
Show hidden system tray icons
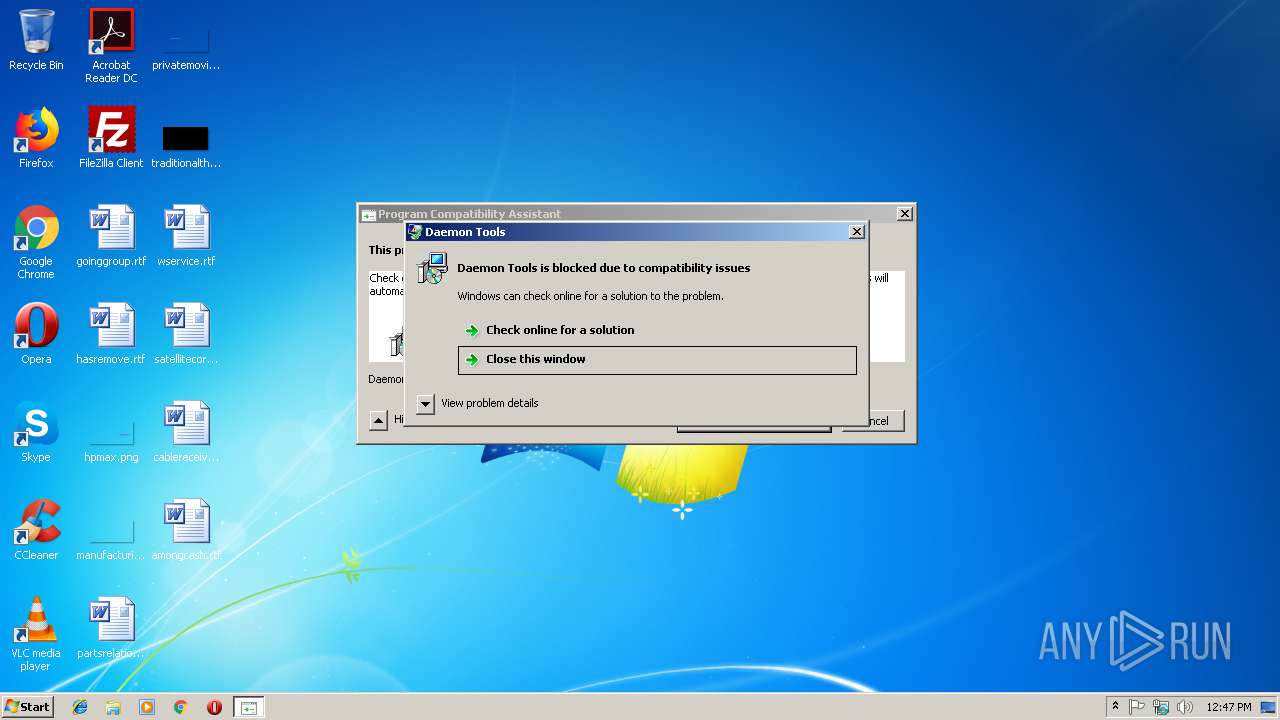point(1115,707)
